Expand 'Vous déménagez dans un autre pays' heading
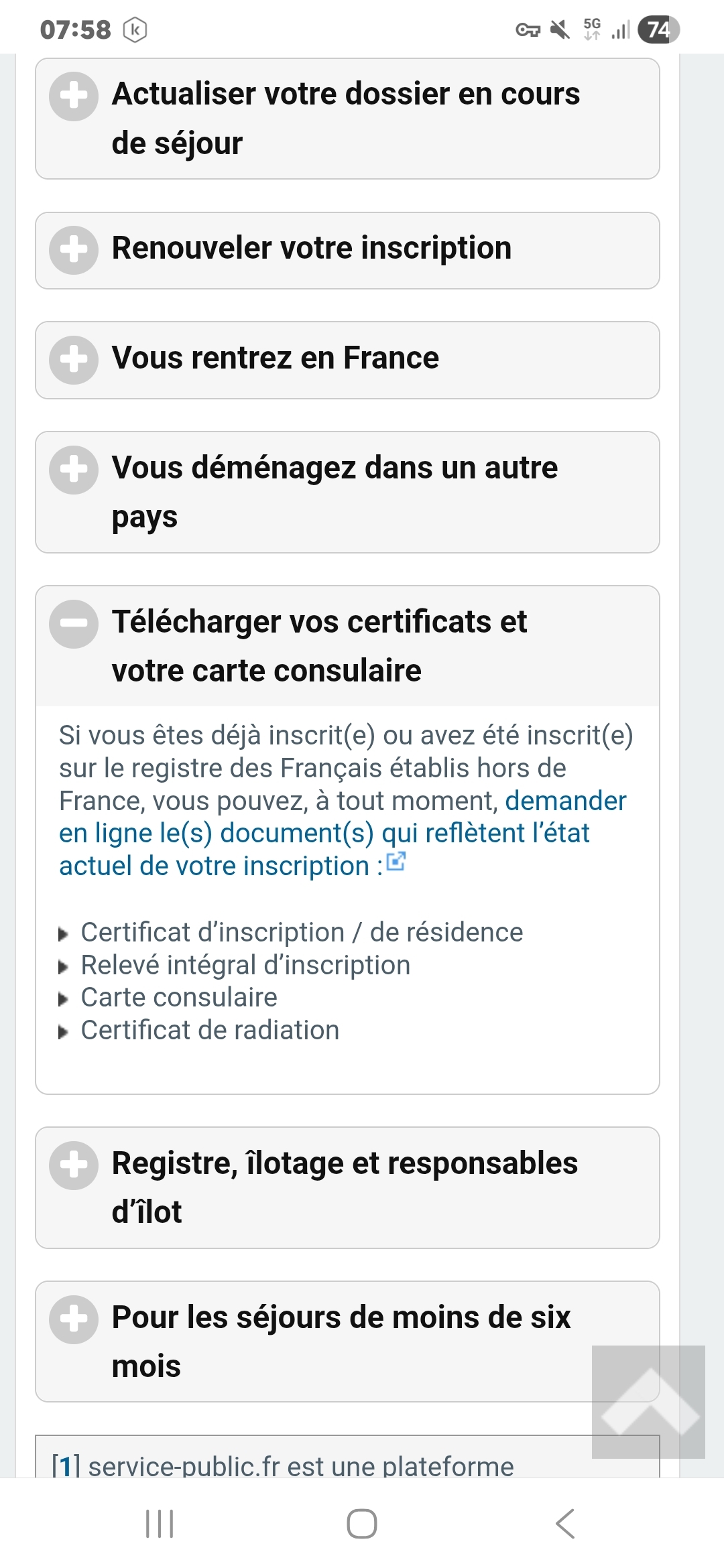The image size is (724, 1568). [x=335, y=492]
